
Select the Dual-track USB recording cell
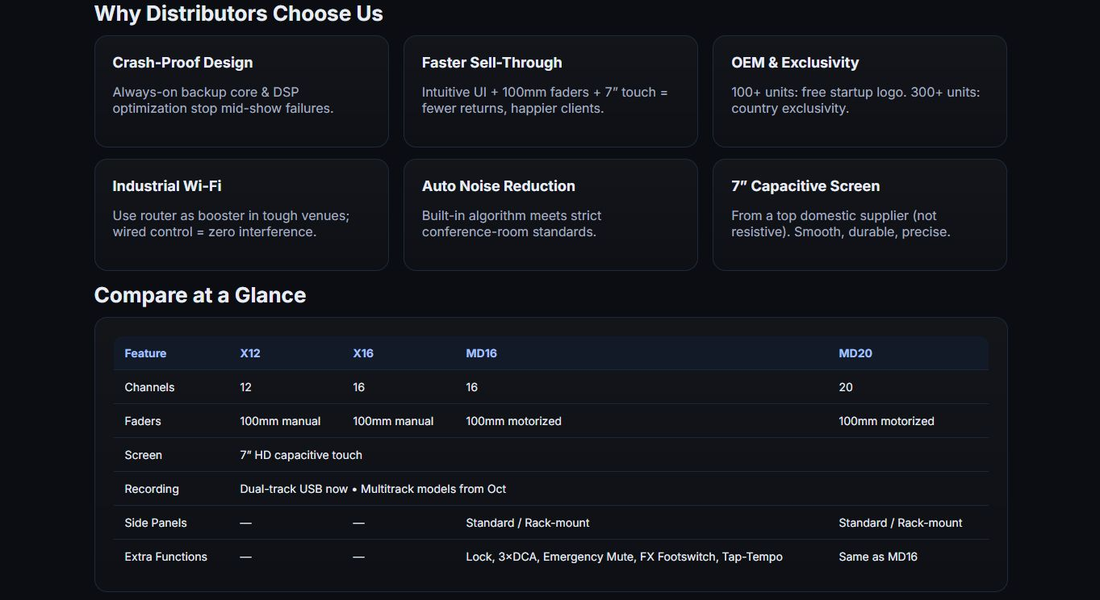tap(373, 489)
